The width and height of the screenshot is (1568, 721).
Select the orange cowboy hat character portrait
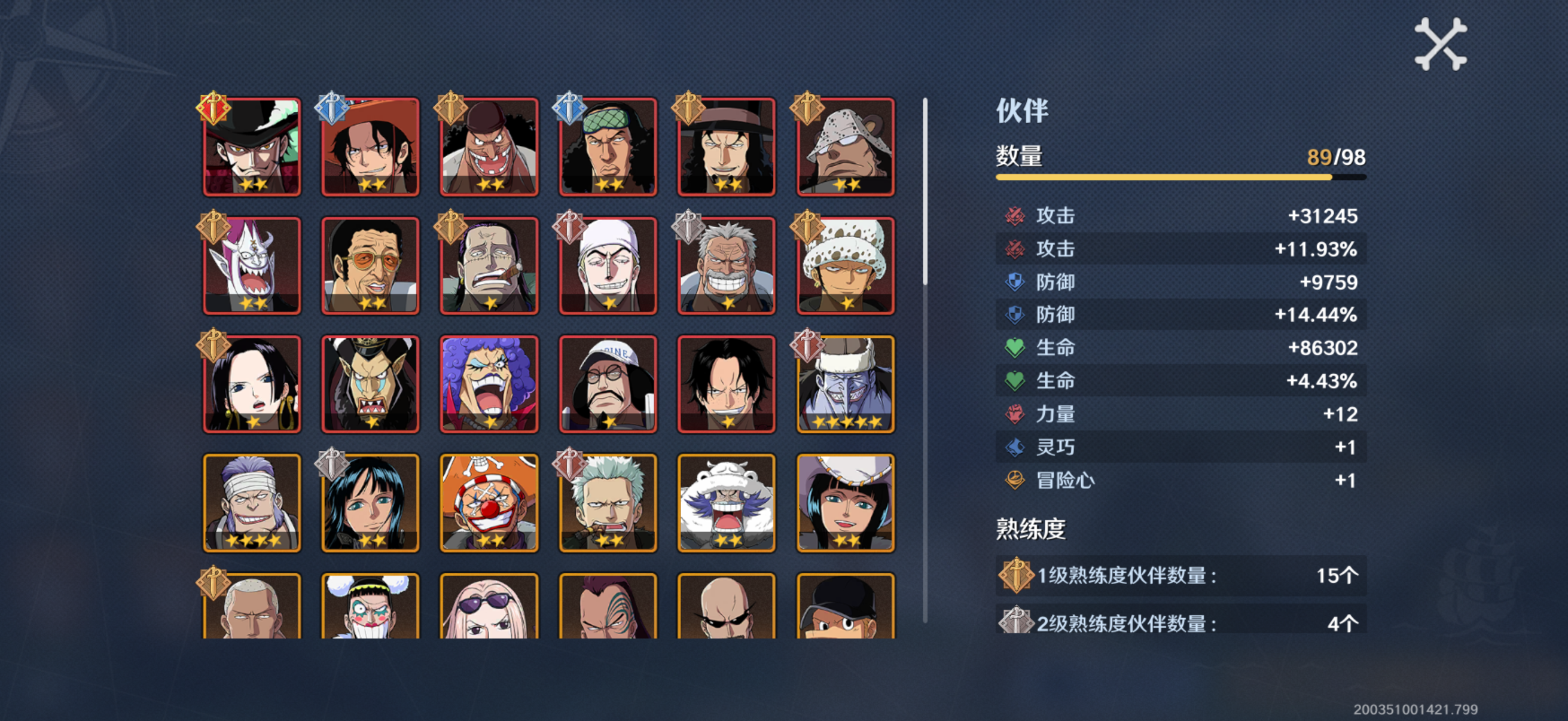click(x=370, y=146)
